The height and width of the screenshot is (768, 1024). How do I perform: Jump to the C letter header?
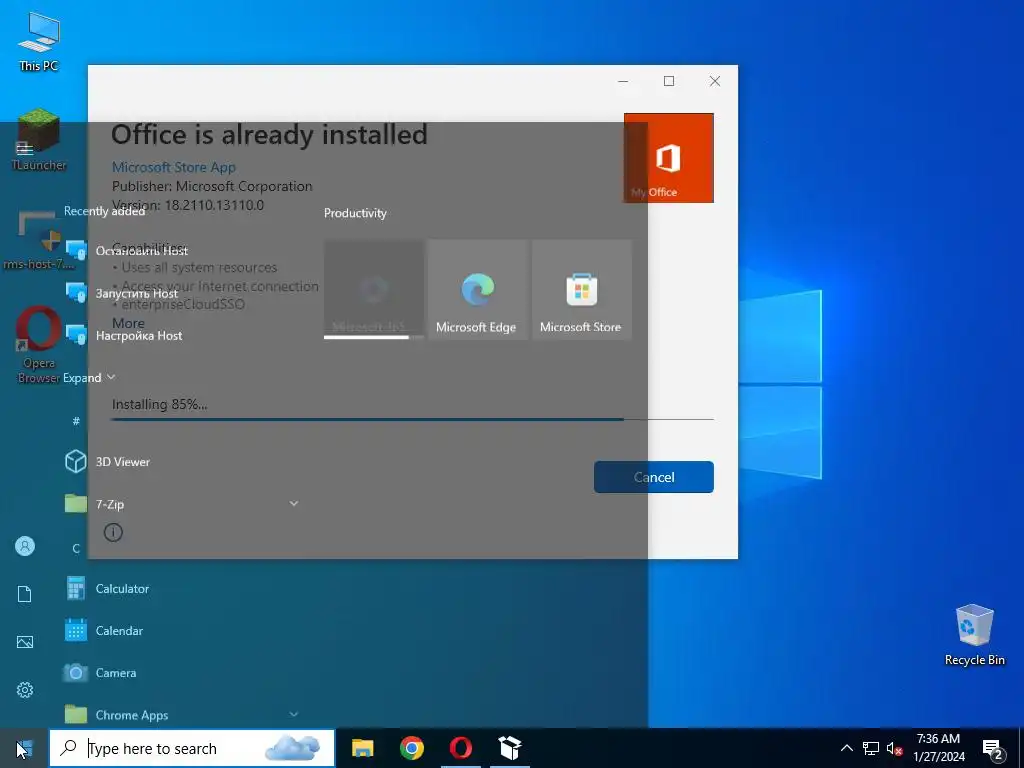[76, 549]
